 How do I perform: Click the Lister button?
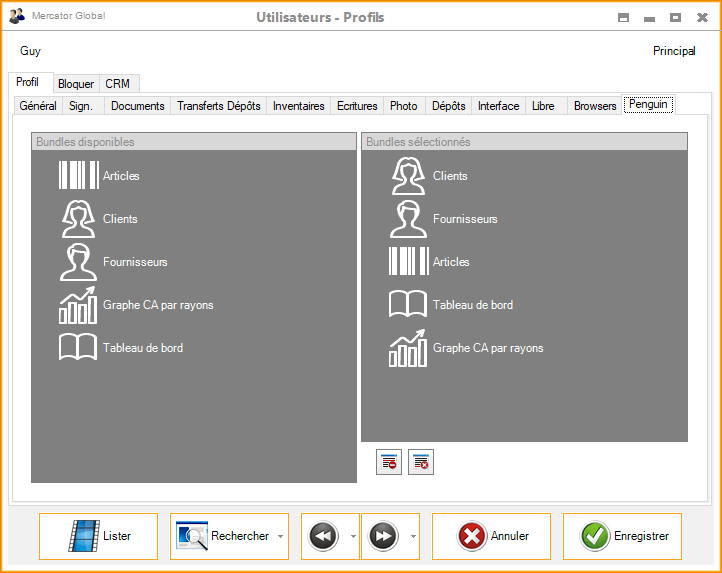(98, 537)
